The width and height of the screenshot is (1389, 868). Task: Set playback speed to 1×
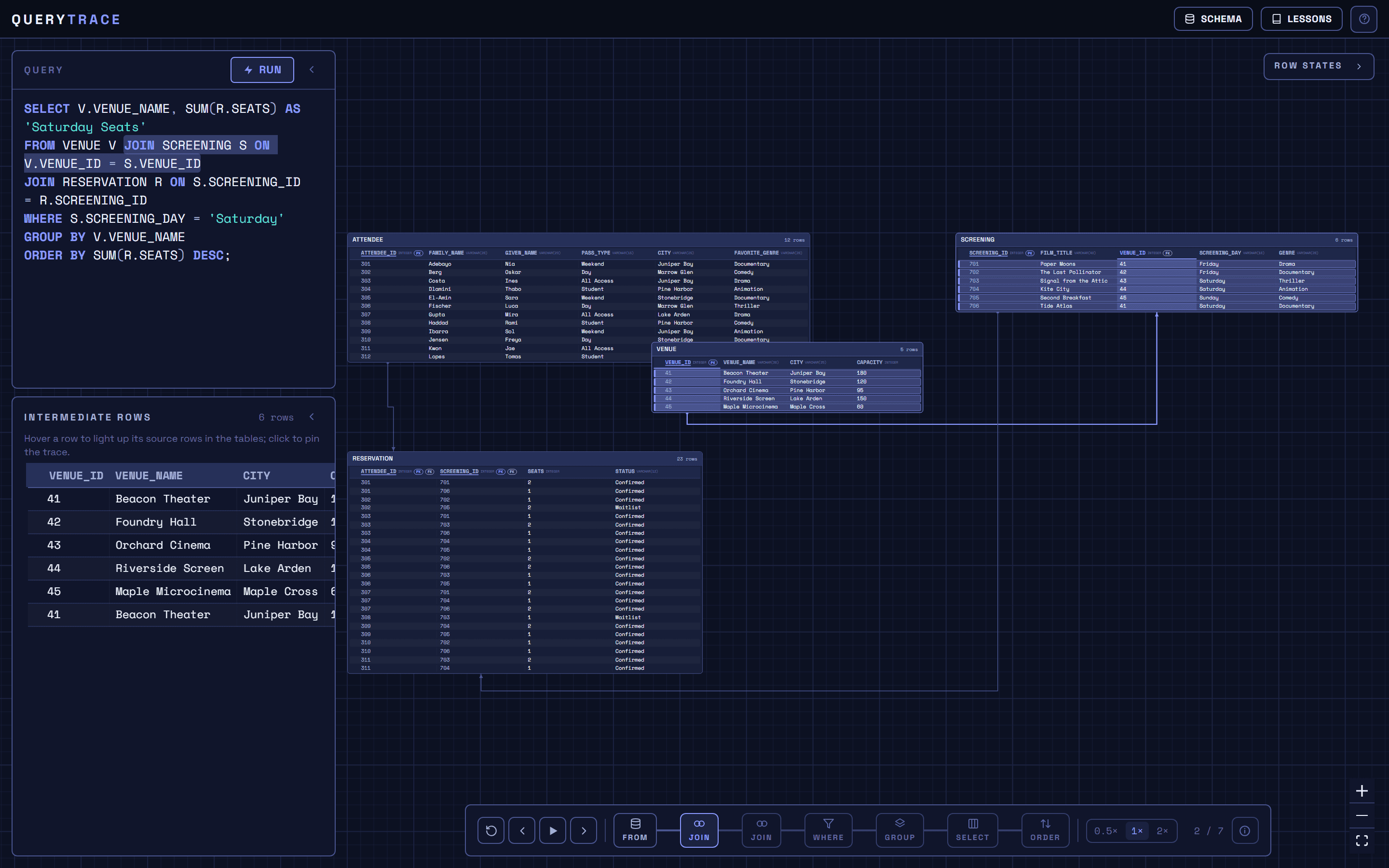pos(1136,831)
